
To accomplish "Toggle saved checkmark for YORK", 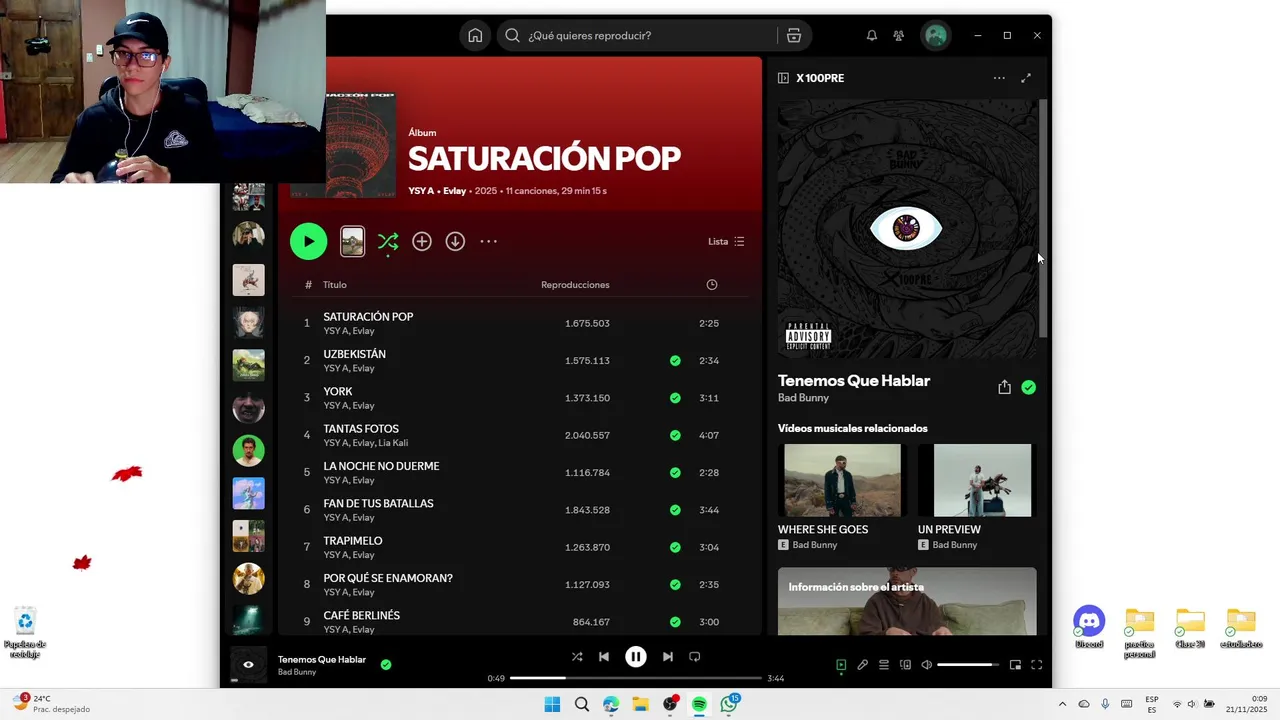I will [x=675, y=398].
